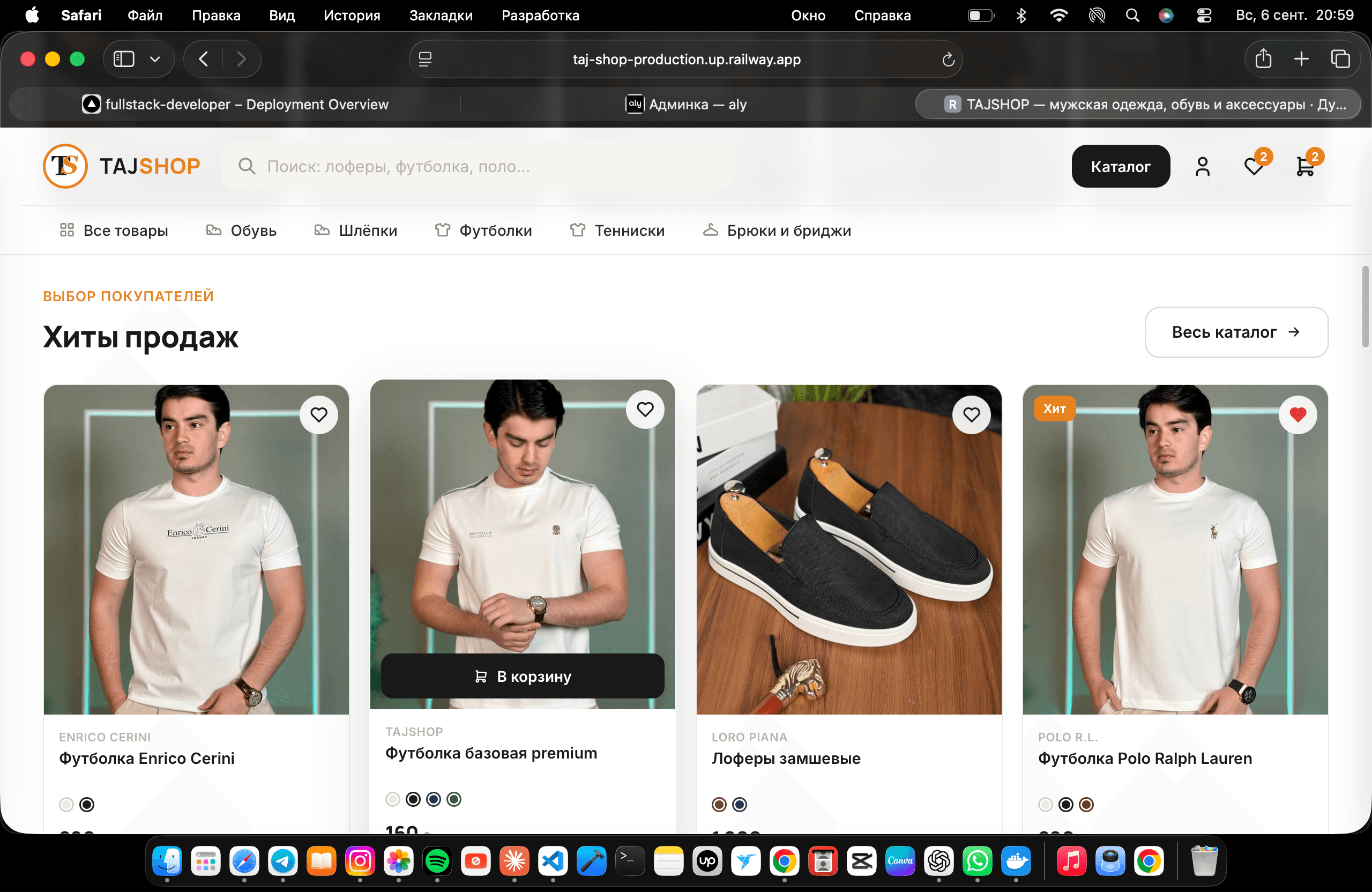Click the search magnifier icon in the shop search bar
Screen dimensions: 1372x892
pyautogui.click(x=247, y=167)
